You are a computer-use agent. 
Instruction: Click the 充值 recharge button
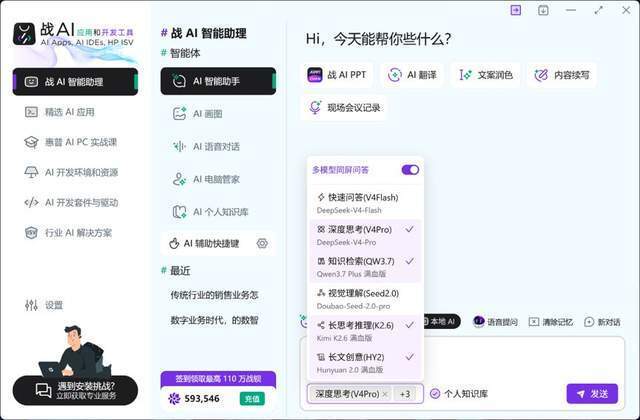pyautogui.click(x=252, y=398)
